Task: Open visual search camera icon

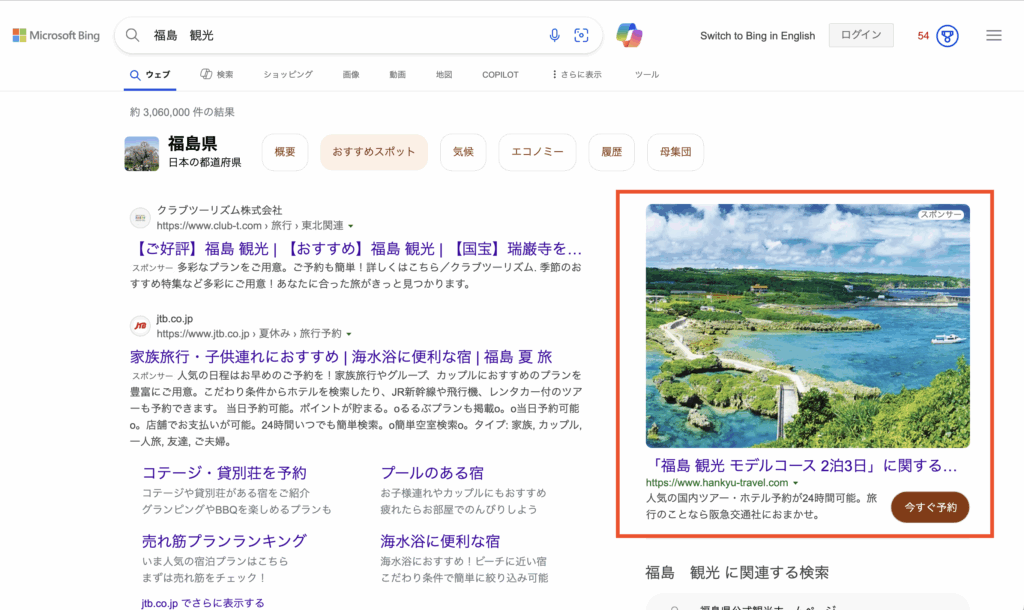Action: [581, 35]
